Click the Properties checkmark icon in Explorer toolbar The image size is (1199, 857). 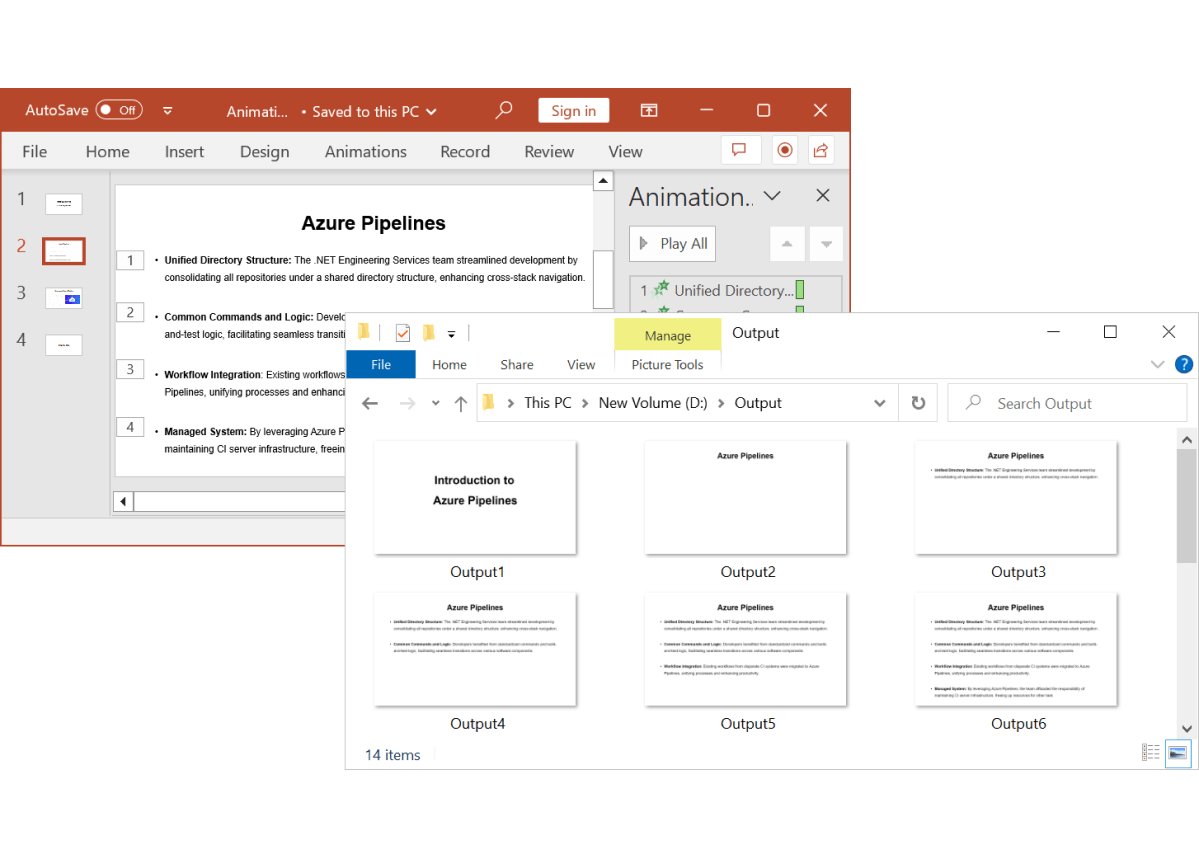point(403,333)
